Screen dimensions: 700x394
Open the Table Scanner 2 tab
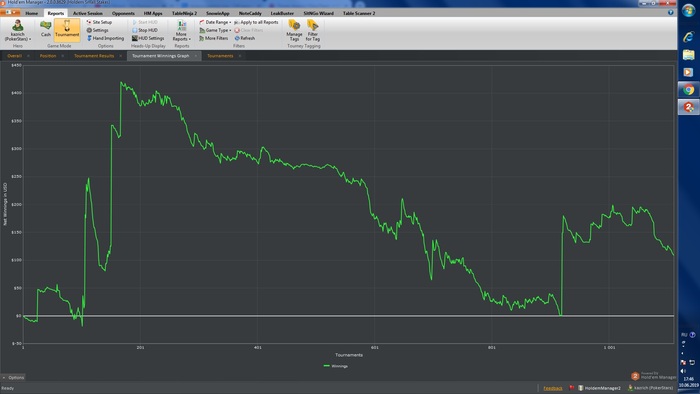point(358,13)
